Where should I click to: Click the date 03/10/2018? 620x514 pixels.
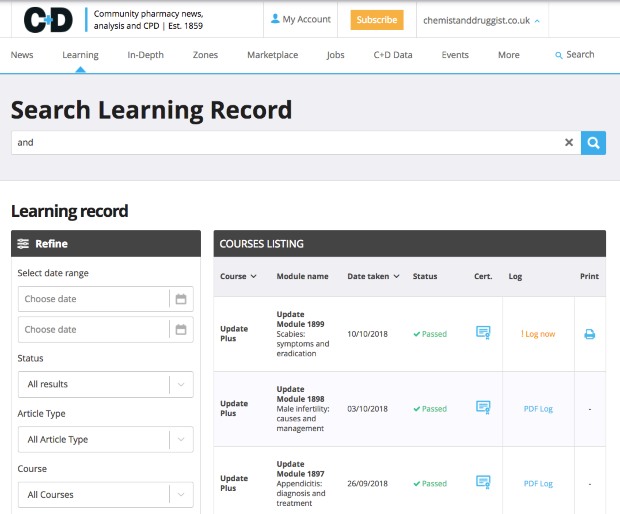pos(367,409)
